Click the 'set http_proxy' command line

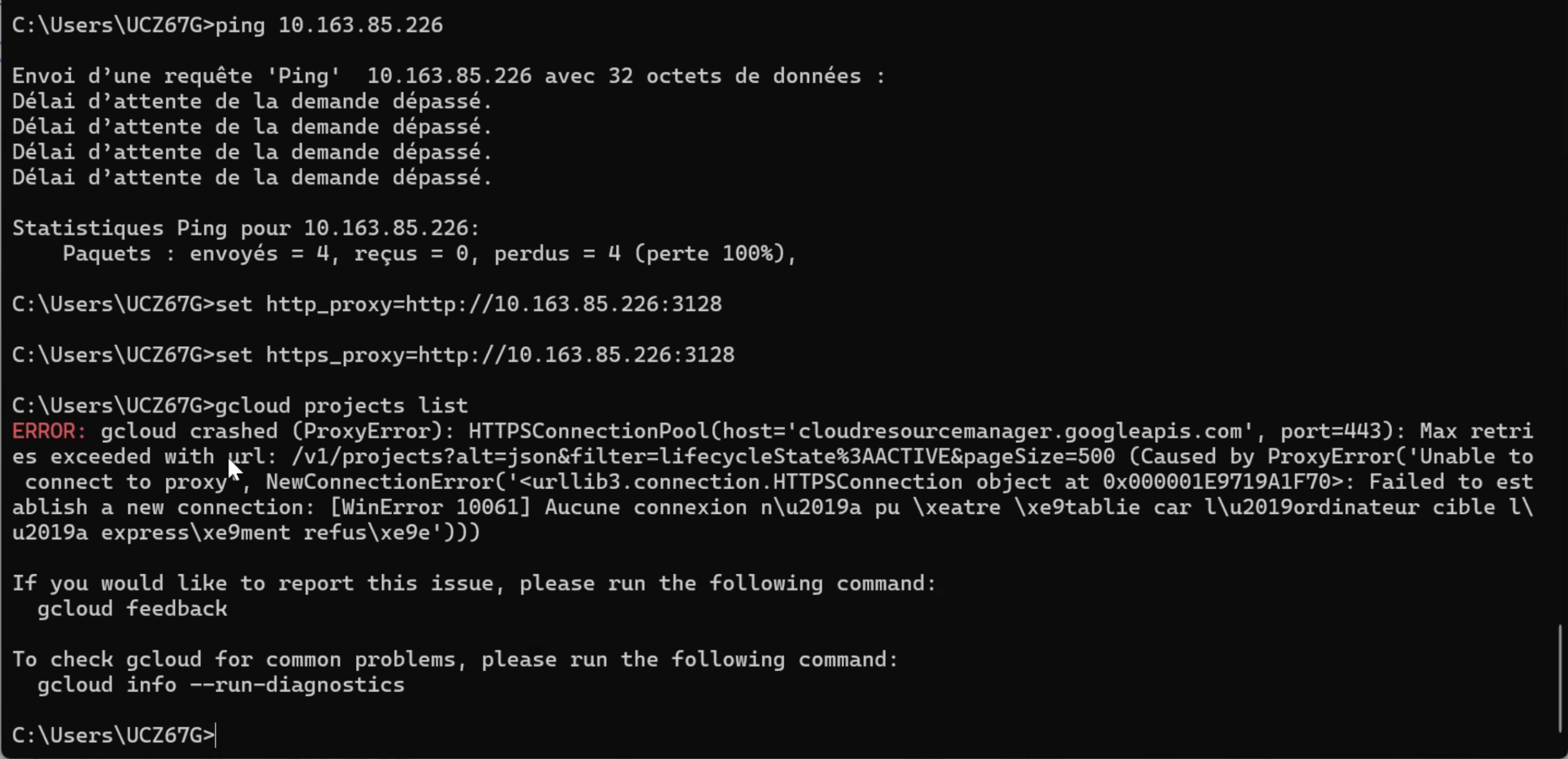pos(468,304)
